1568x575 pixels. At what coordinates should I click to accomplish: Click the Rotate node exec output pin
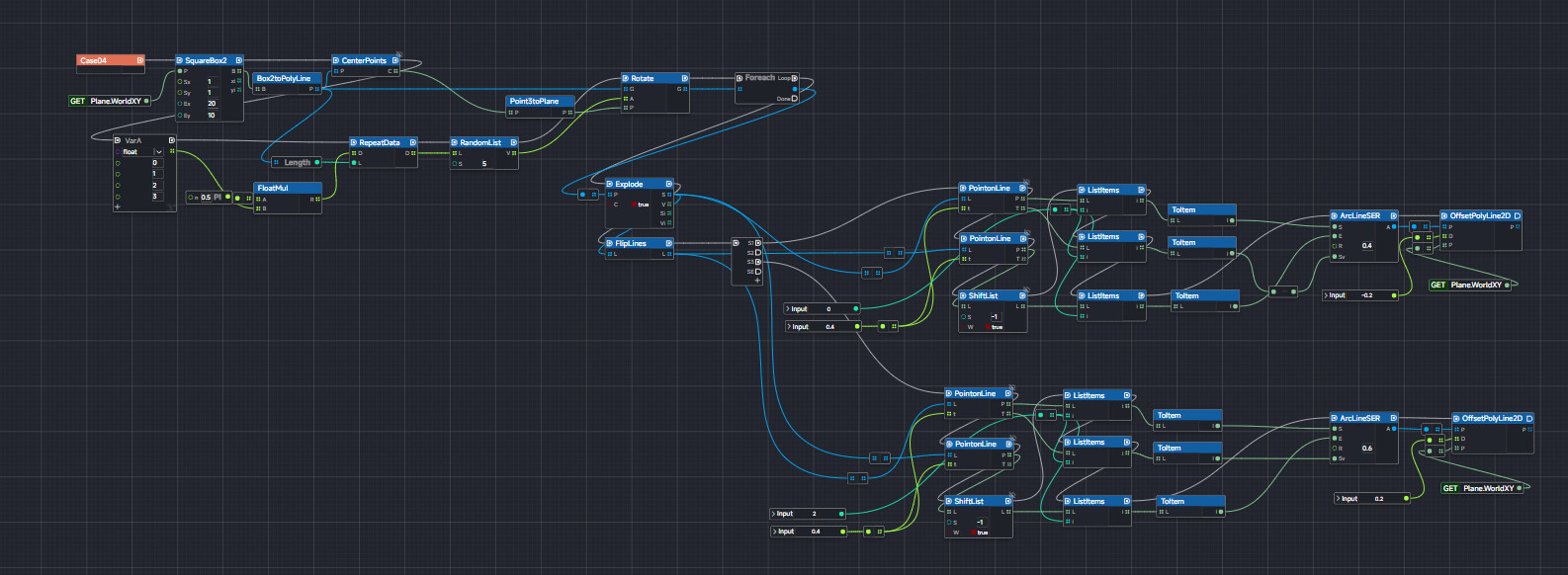[685, 78]
